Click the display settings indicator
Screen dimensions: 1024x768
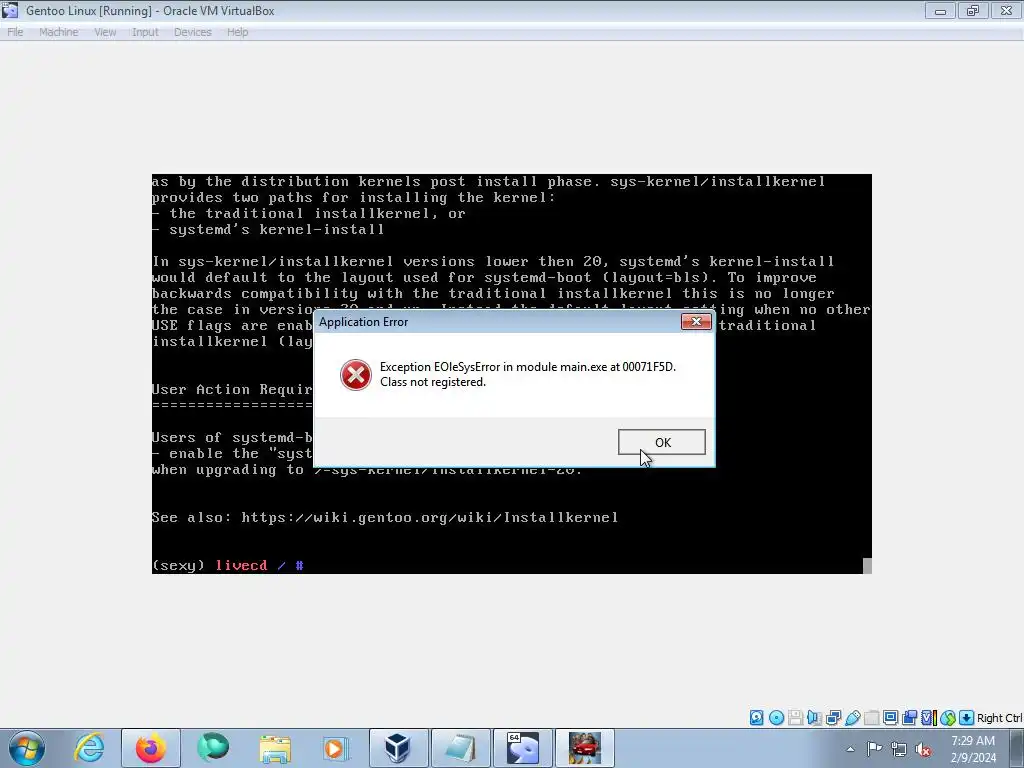[x=890, y=718]
